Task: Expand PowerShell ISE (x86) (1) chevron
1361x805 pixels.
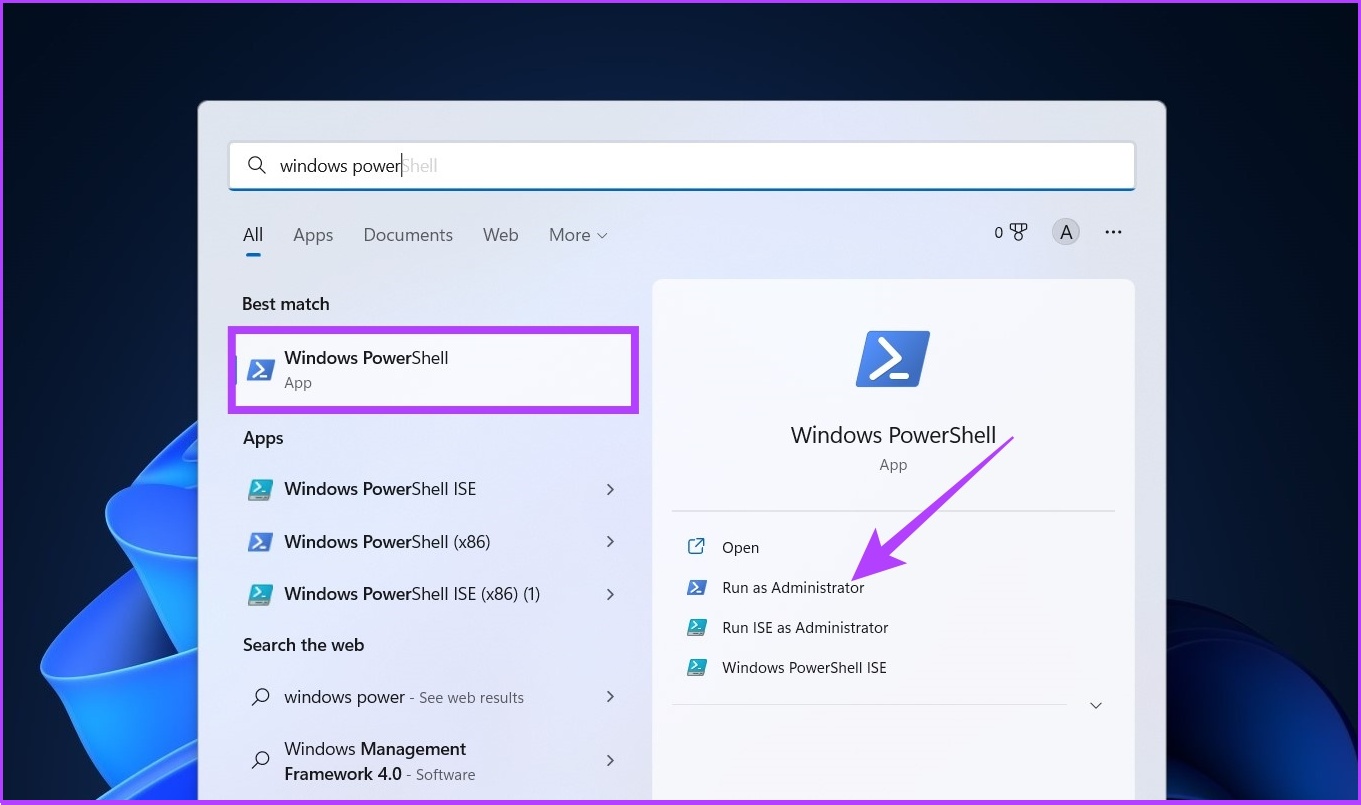Action: [x=610, y=594]
